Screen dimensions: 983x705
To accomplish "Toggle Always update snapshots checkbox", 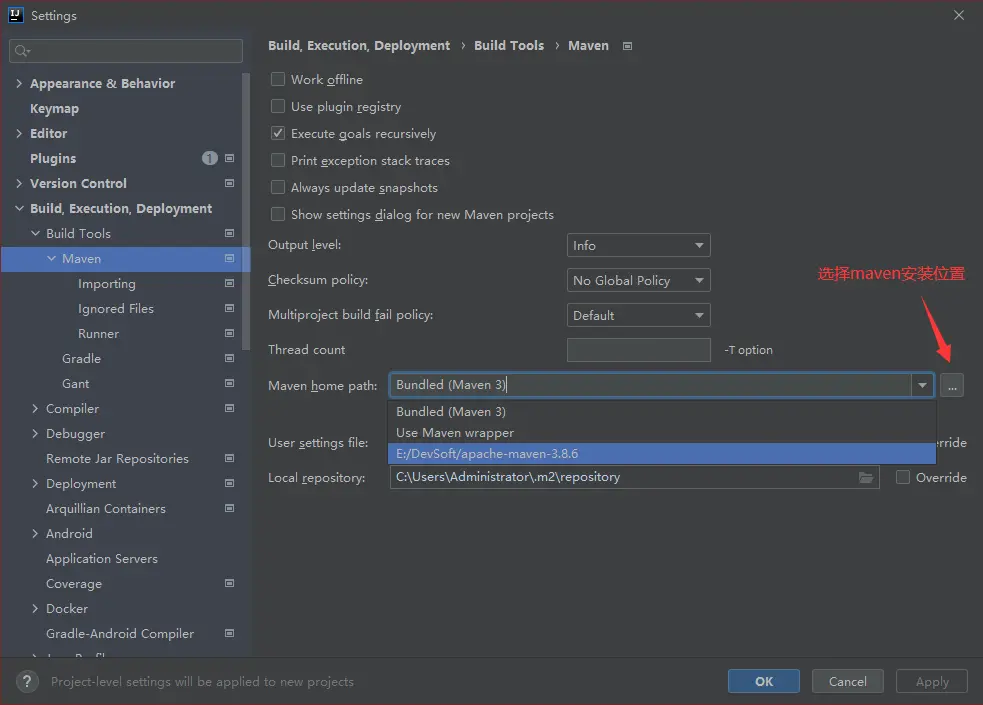I will click(279, 188).
